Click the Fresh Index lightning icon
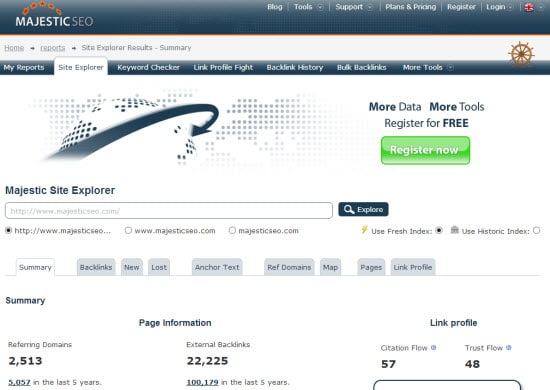Screen dimensions: 550x390 click(x=364, y=230)
